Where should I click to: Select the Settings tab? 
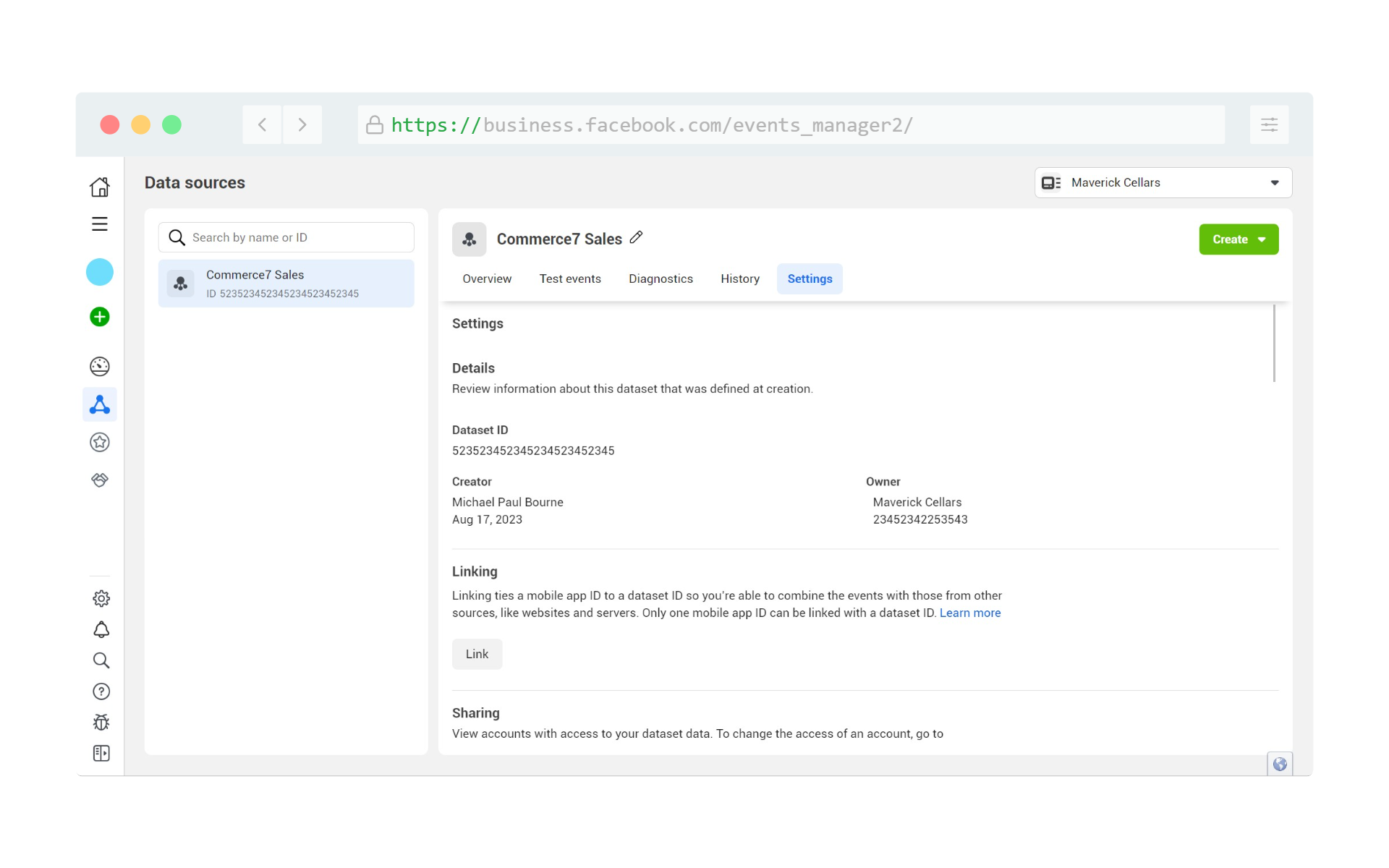[x=810, y=279]
